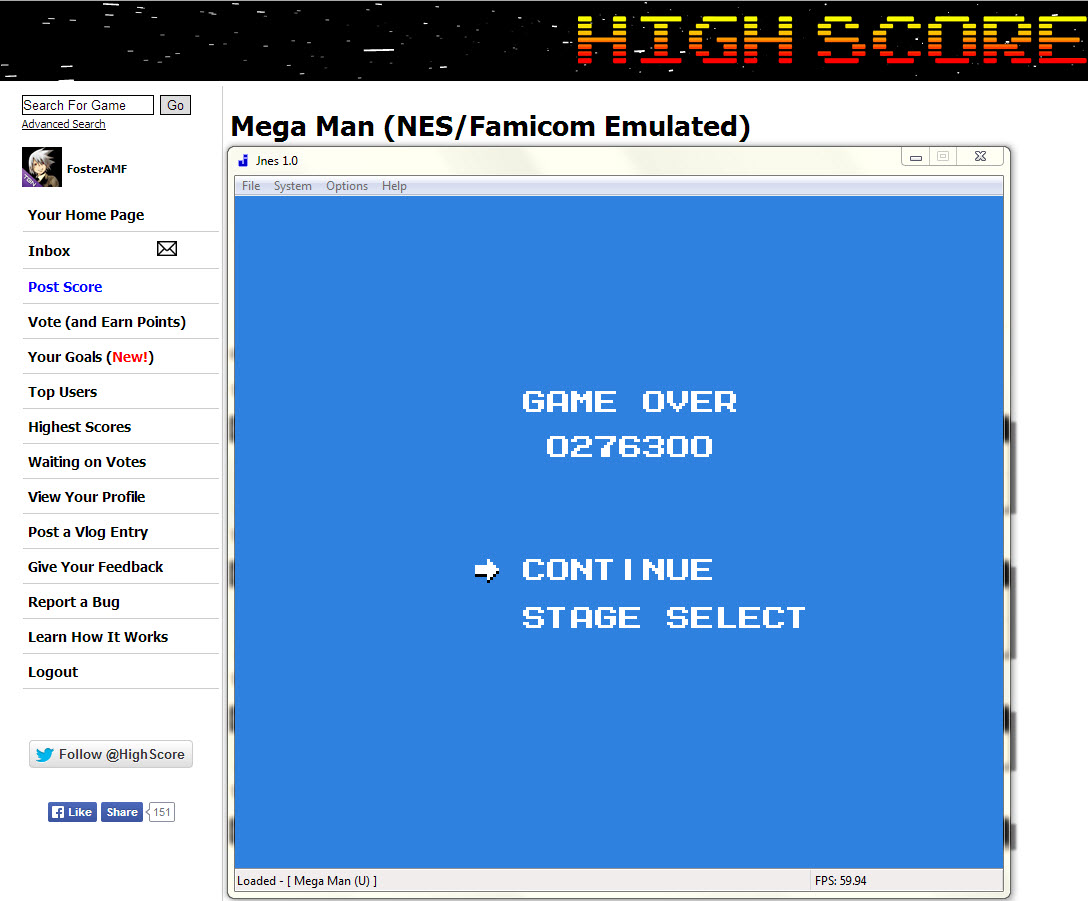
Task: Click the arrow cursor beside CONTINUE
Action: point(486,571)
